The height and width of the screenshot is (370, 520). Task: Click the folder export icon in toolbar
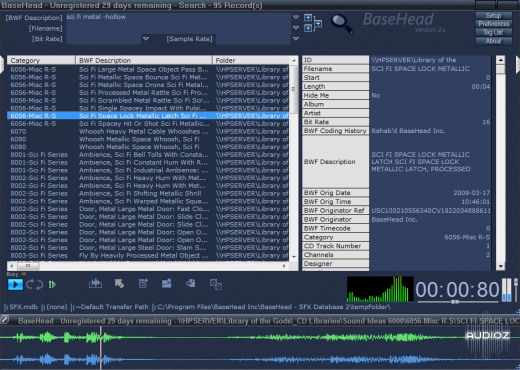pos(166,284)
